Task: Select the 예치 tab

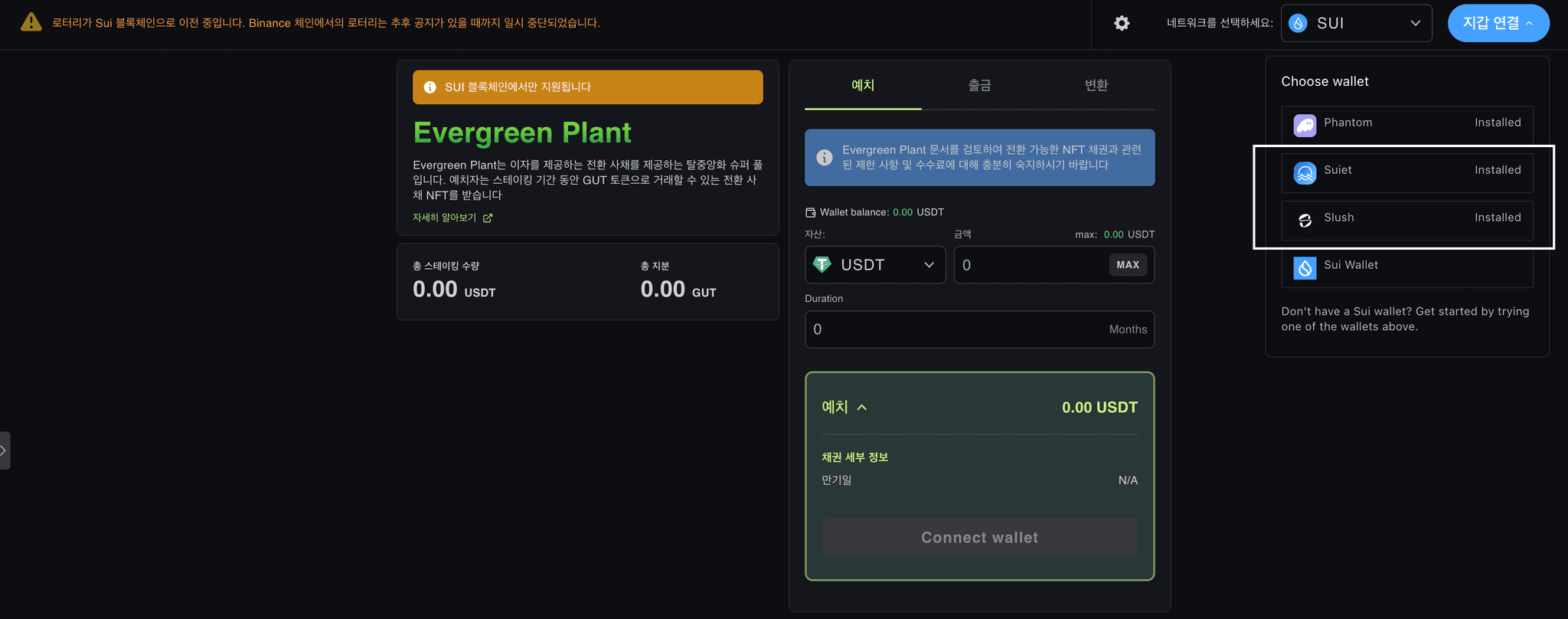Action: [863, 85]
